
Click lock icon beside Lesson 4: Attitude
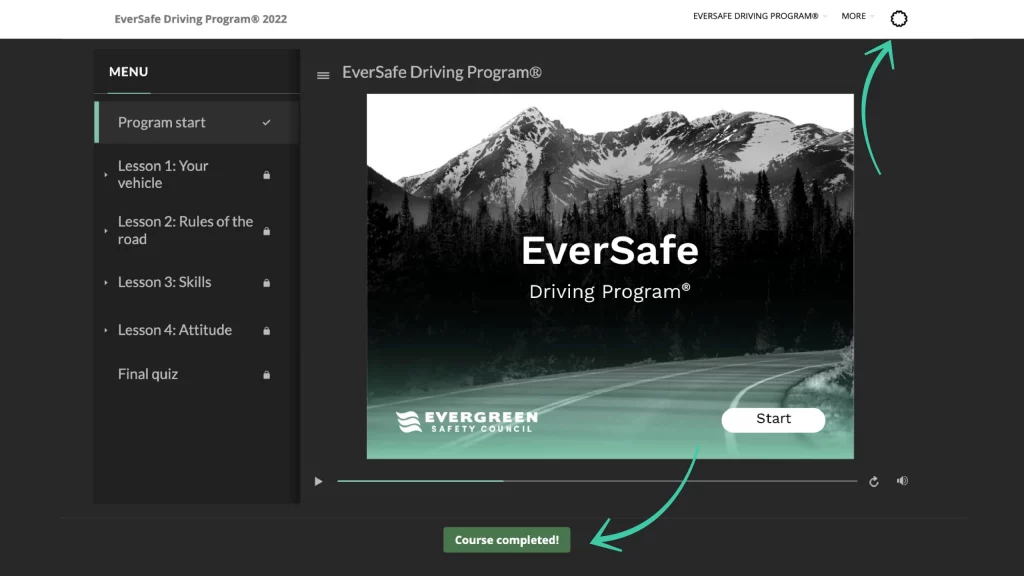[266, 330]
